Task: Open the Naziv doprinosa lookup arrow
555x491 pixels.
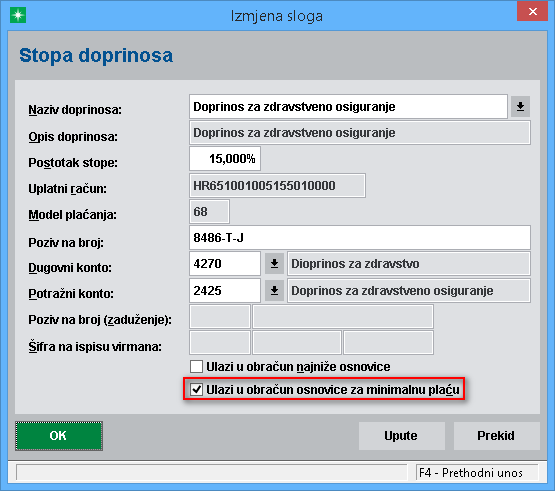Action: click(520, 107)
